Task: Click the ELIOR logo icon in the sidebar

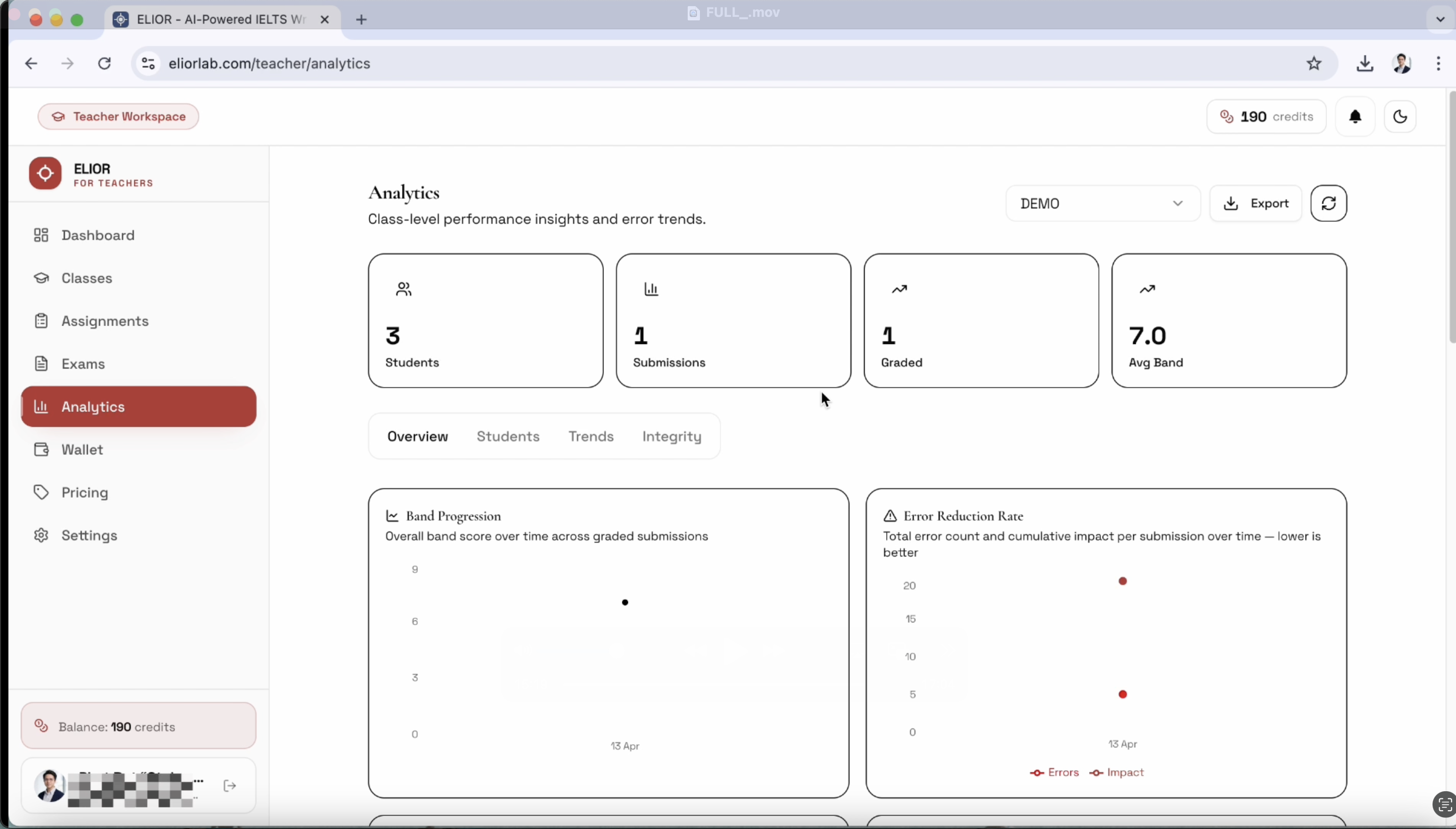Action: pyautogui.click(x=45, y=174)
